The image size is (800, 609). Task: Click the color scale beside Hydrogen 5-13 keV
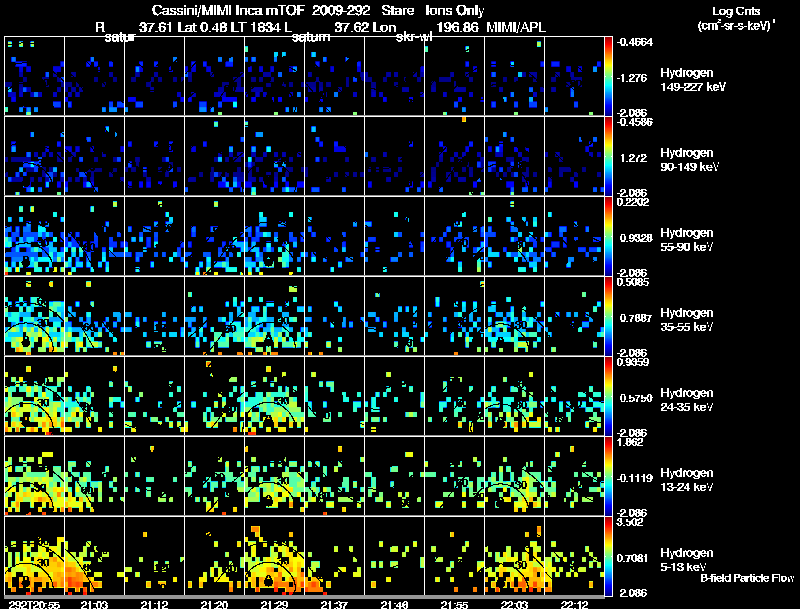pos(608,556)
